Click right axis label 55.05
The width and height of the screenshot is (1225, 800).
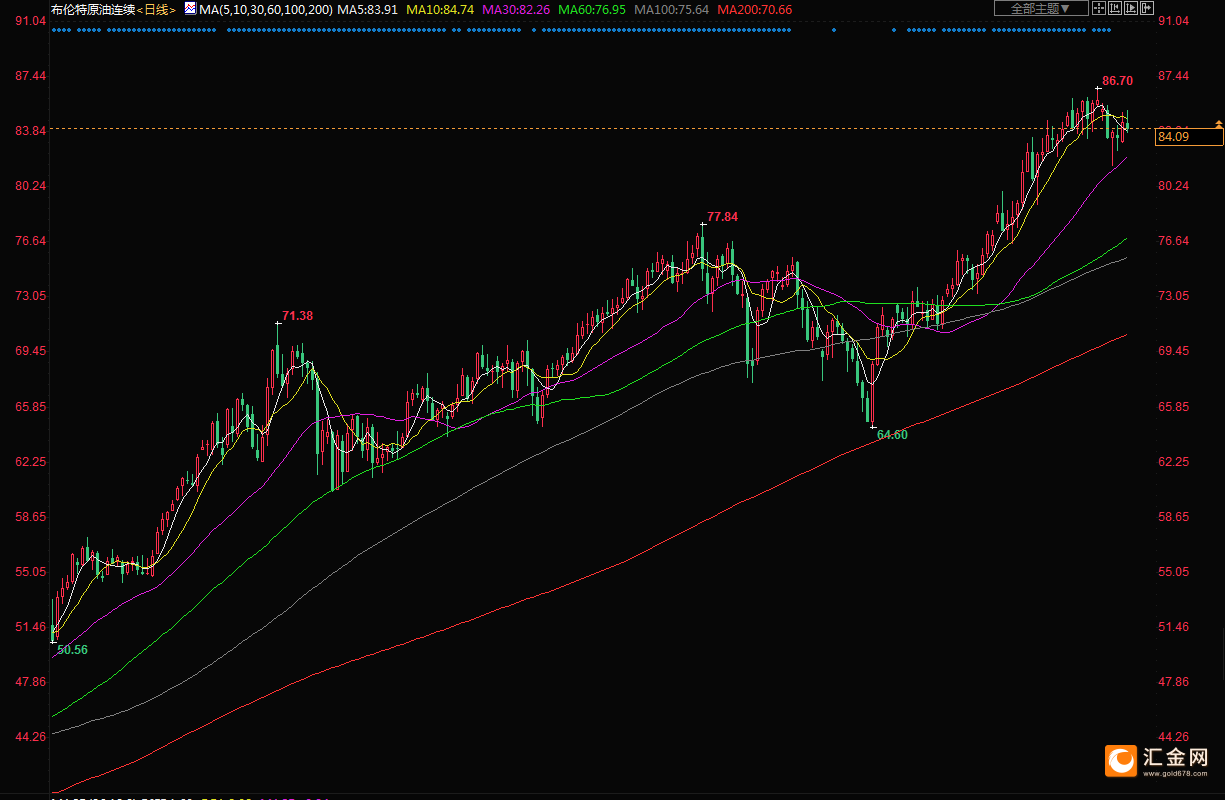1172,572
